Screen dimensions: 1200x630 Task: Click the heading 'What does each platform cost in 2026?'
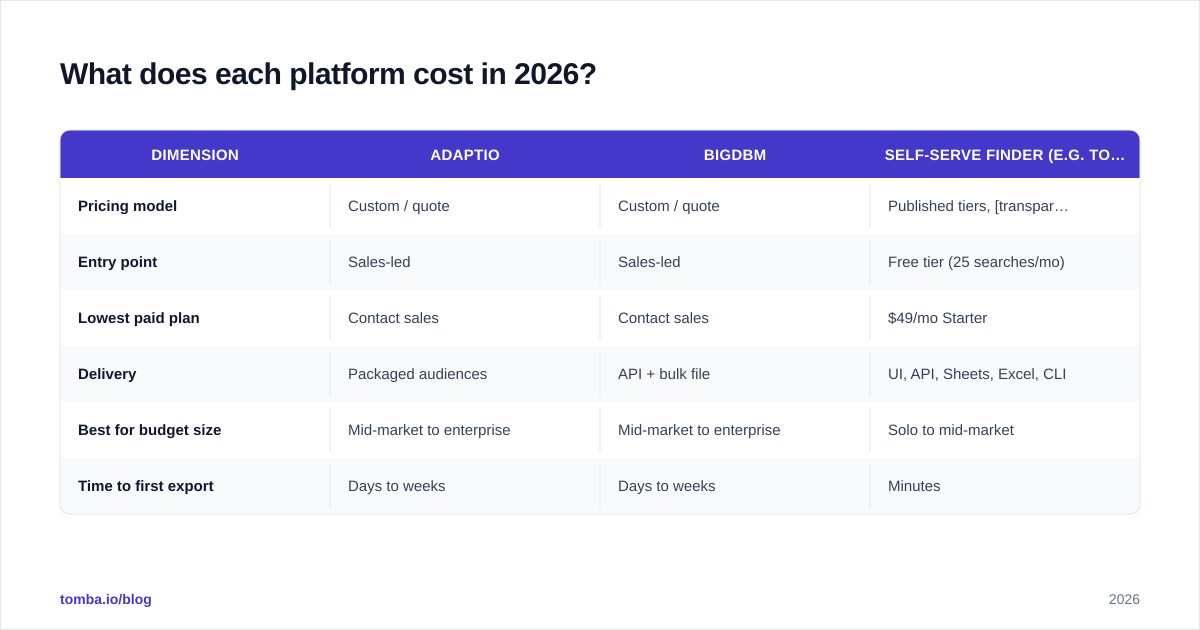(328, 74)
